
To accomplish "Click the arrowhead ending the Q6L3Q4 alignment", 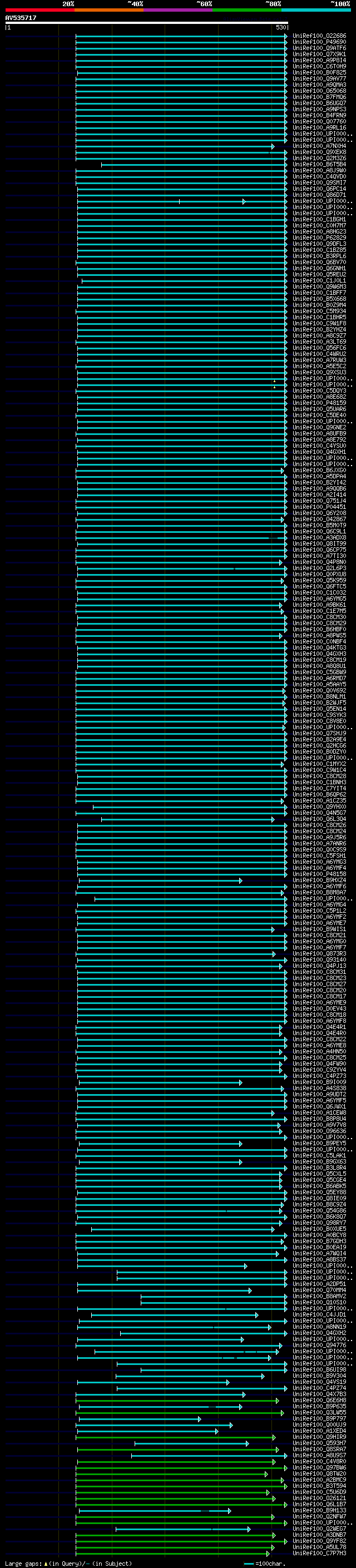I will (273, 820).
